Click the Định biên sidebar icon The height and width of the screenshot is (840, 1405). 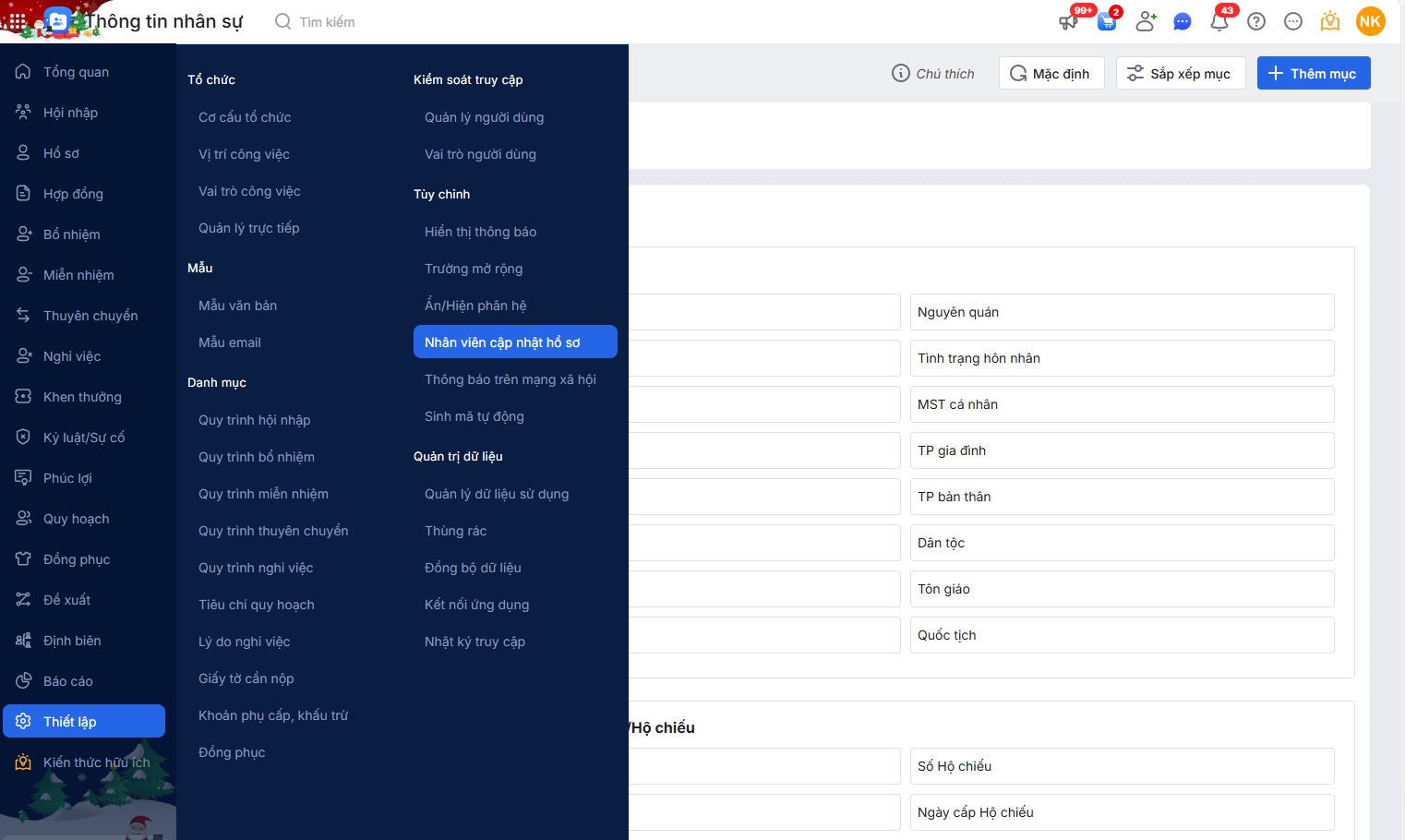coord(23,640)
